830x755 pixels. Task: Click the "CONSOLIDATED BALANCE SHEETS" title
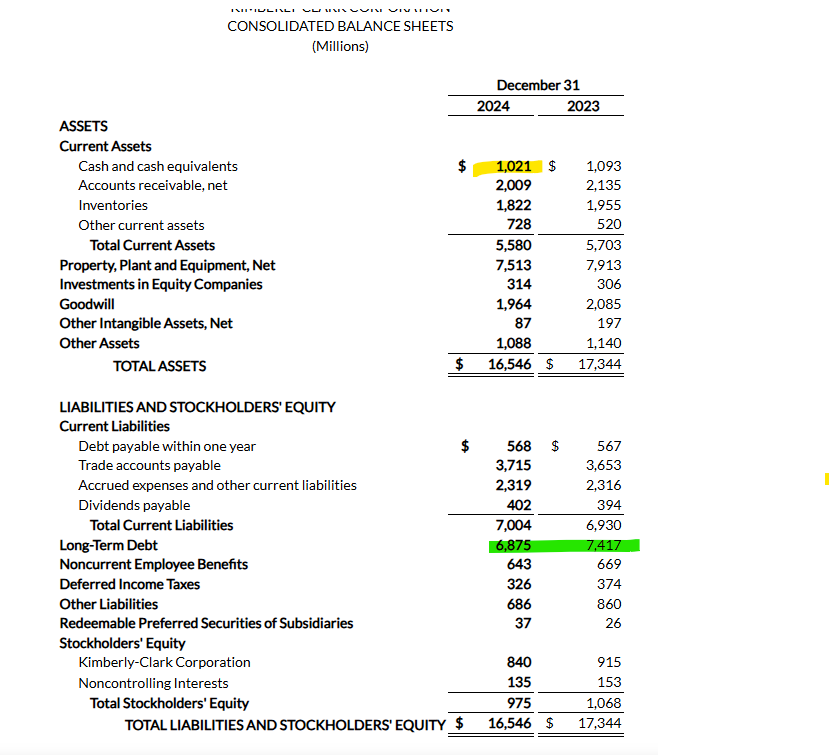click(340, 26)
